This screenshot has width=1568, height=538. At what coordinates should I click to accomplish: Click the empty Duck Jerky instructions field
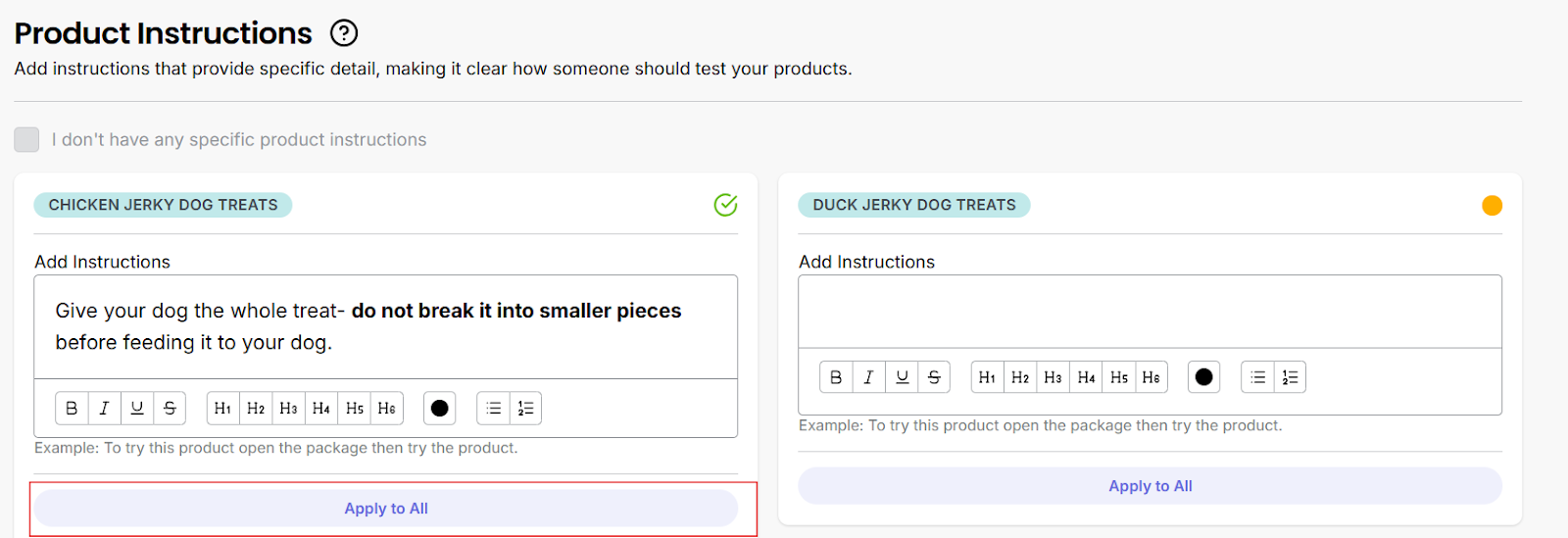[x=1150, y=312]
